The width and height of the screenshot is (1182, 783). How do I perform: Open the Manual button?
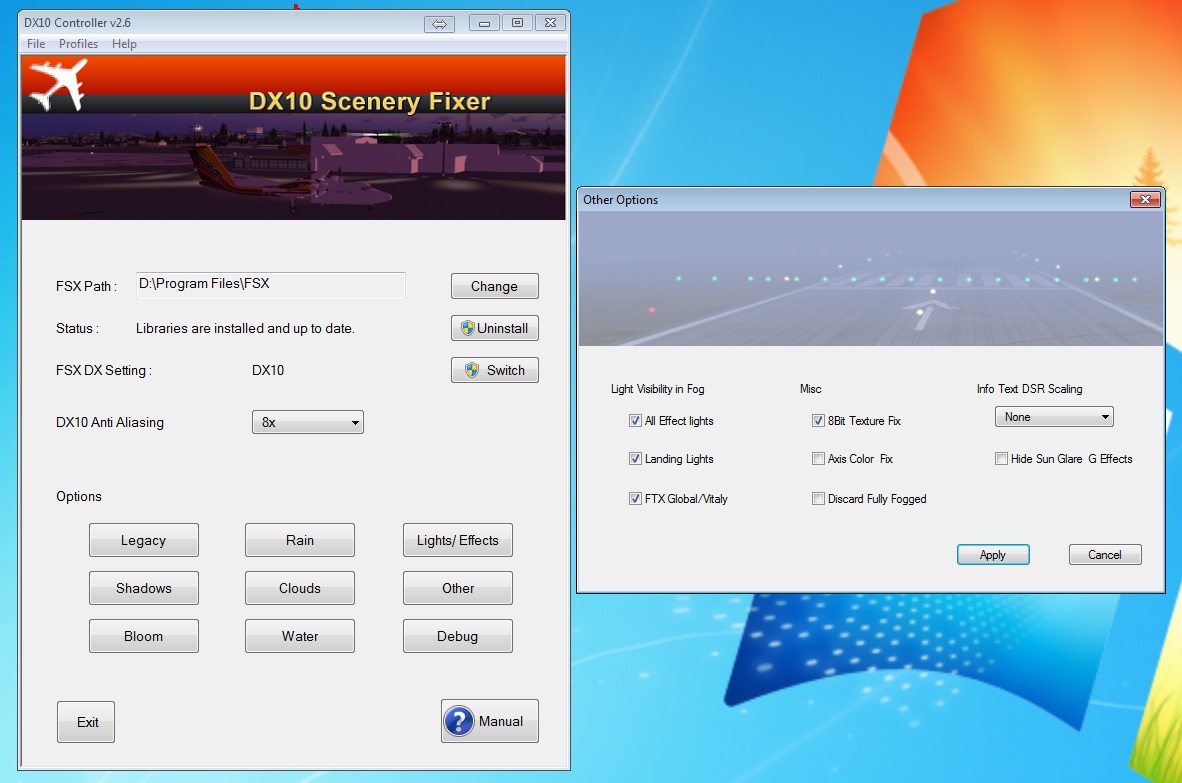[x=490, y=721]
